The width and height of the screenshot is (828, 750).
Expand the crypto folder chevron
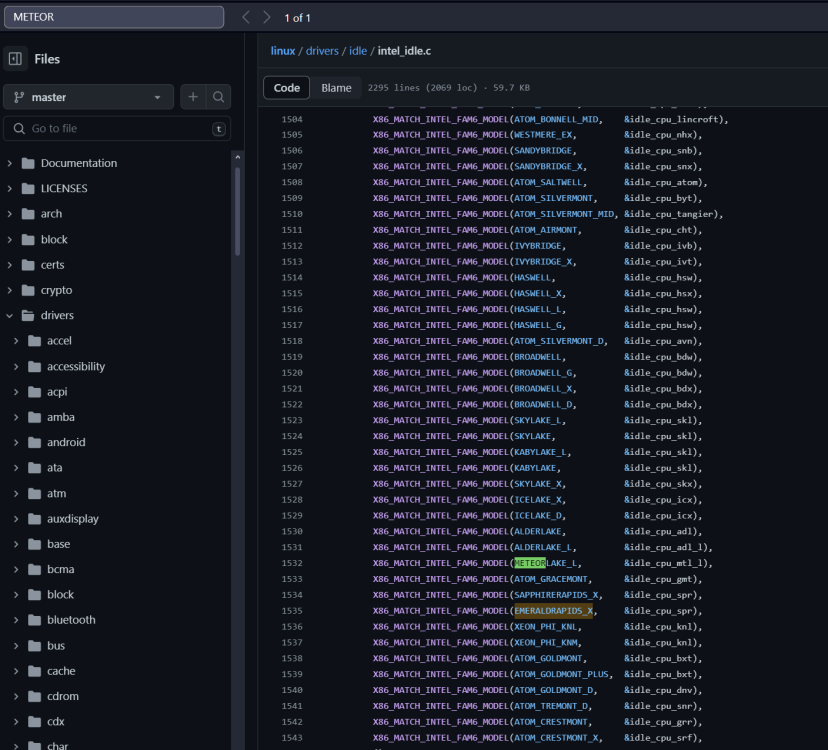point(10,290)
